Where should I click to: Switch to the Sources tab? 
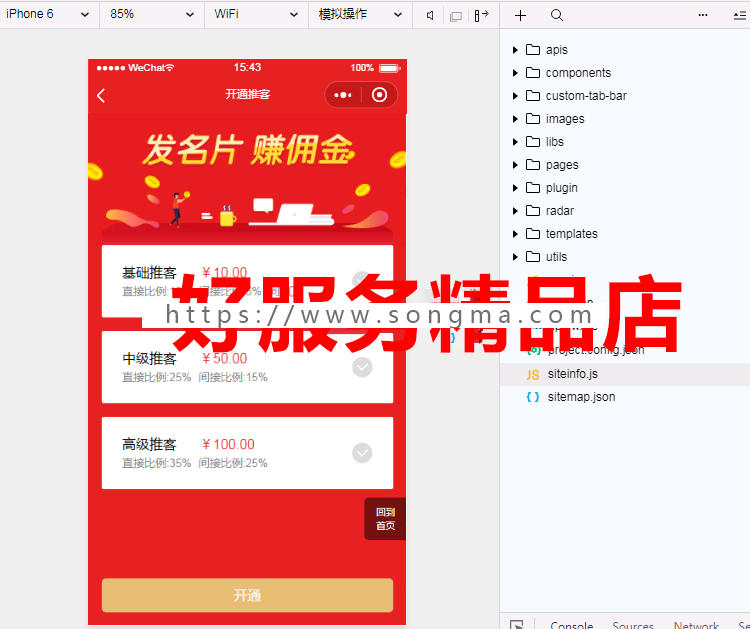[633, 625]
